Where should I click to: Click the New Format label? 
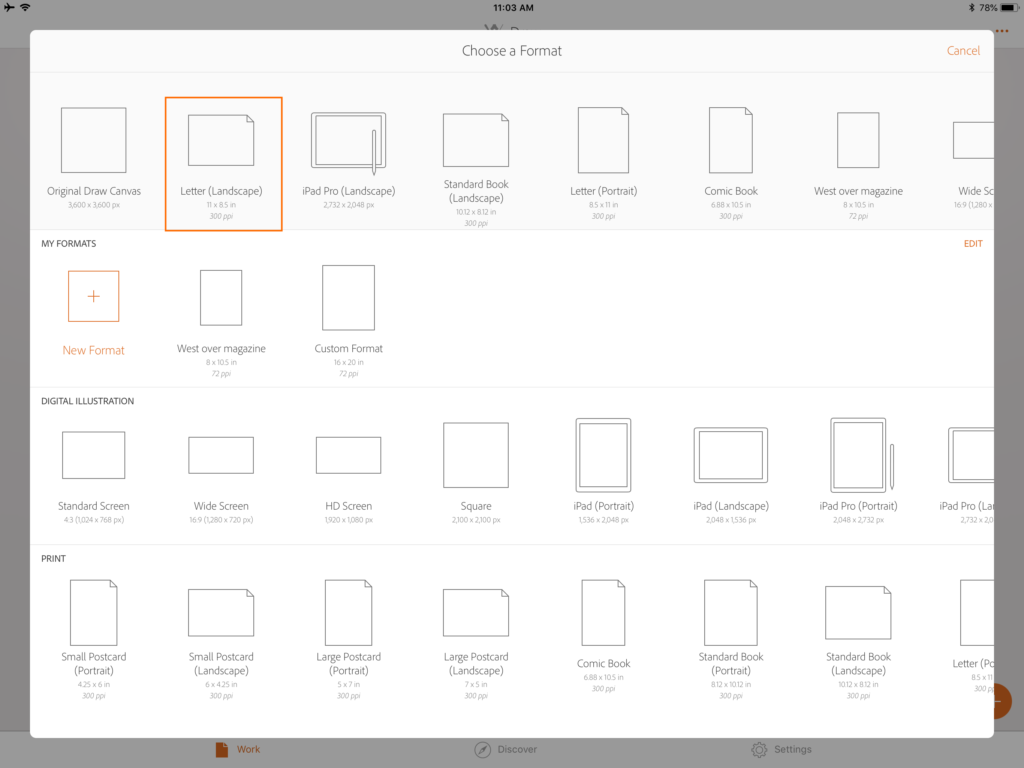click(x=93, y=350)
